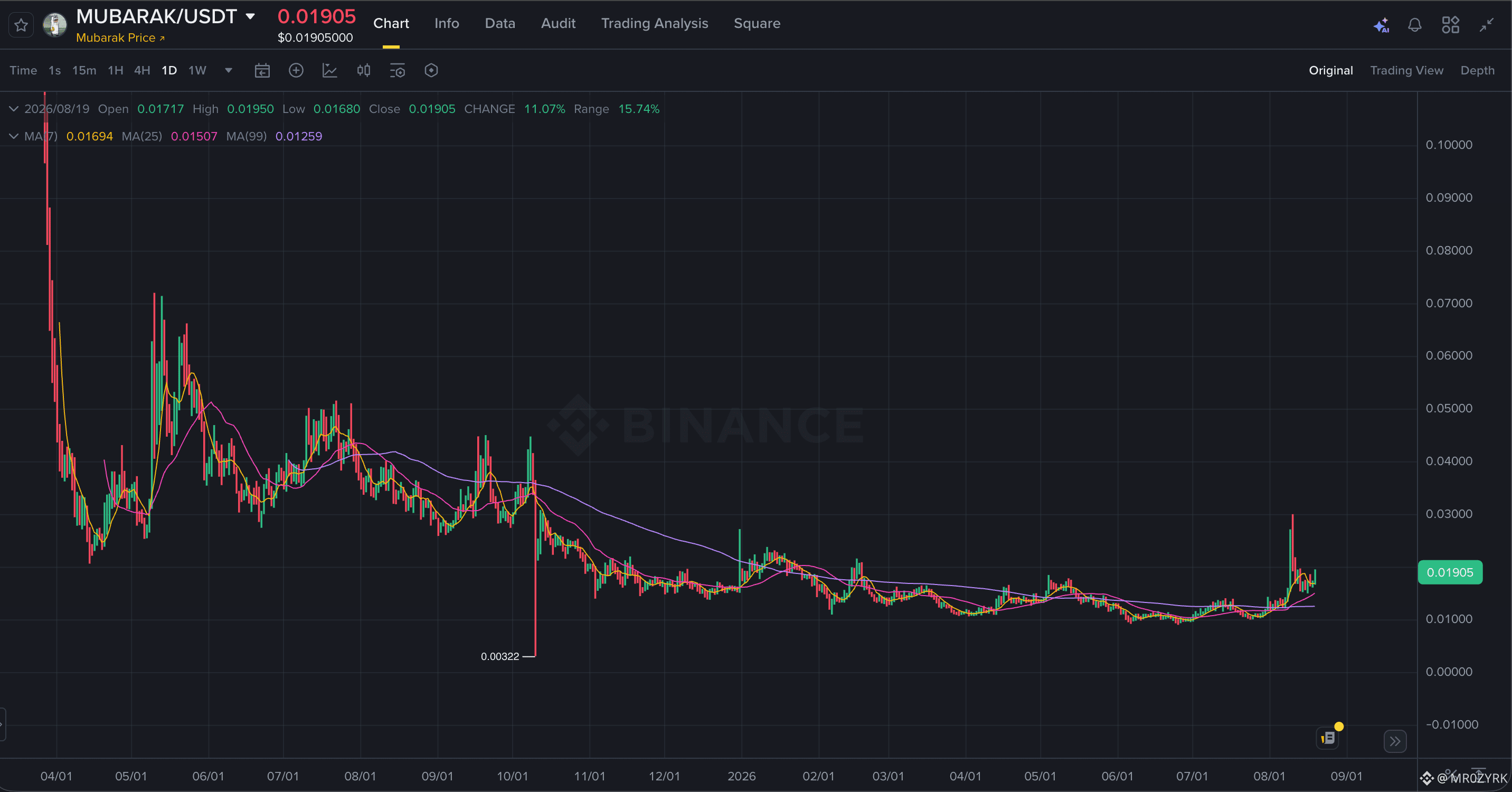Click the green 0.01905 current price tag

[x=1450, y=572]
